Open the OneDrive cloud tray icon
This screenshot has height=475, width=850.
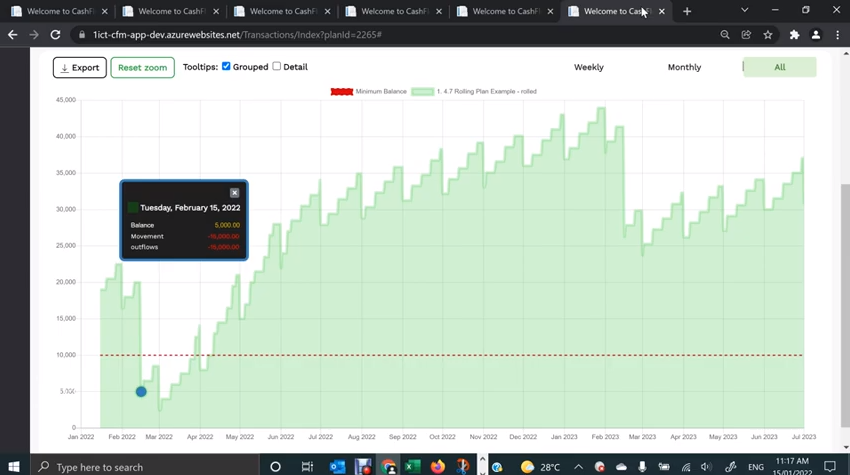[621, 467]
